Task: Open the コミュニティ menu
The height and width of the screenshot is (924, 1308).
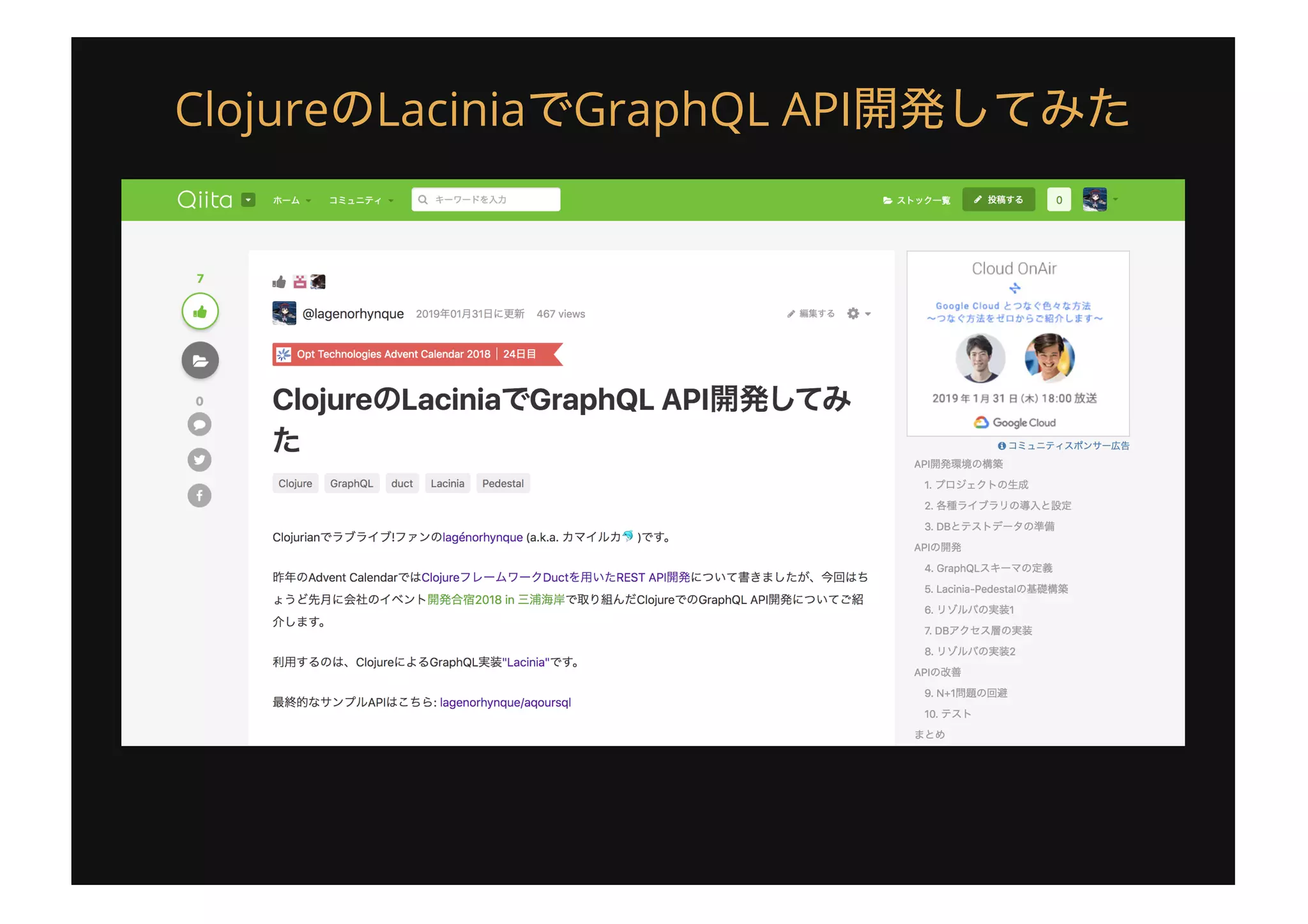Action: point(361,201)
